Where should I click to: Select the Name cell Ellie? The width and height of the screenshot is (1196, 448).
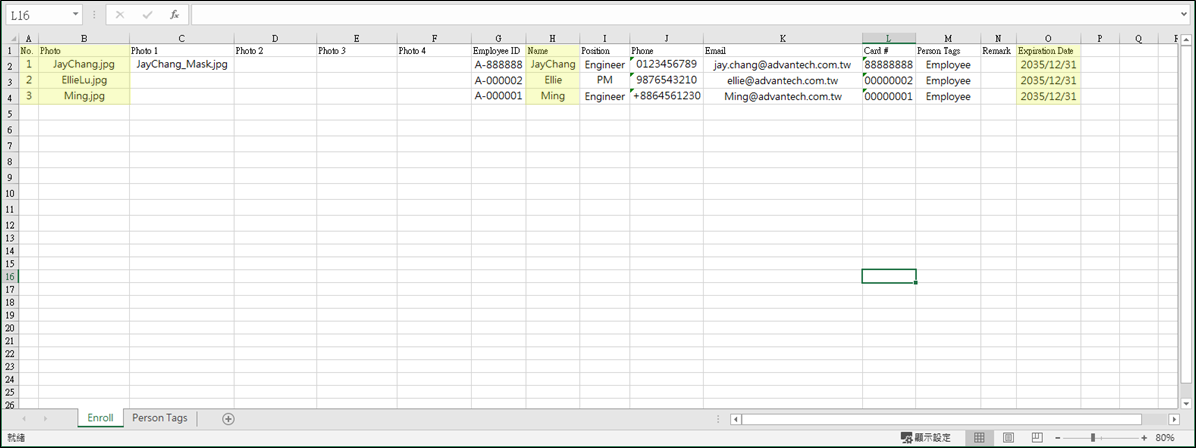click(x=553, y=81)
